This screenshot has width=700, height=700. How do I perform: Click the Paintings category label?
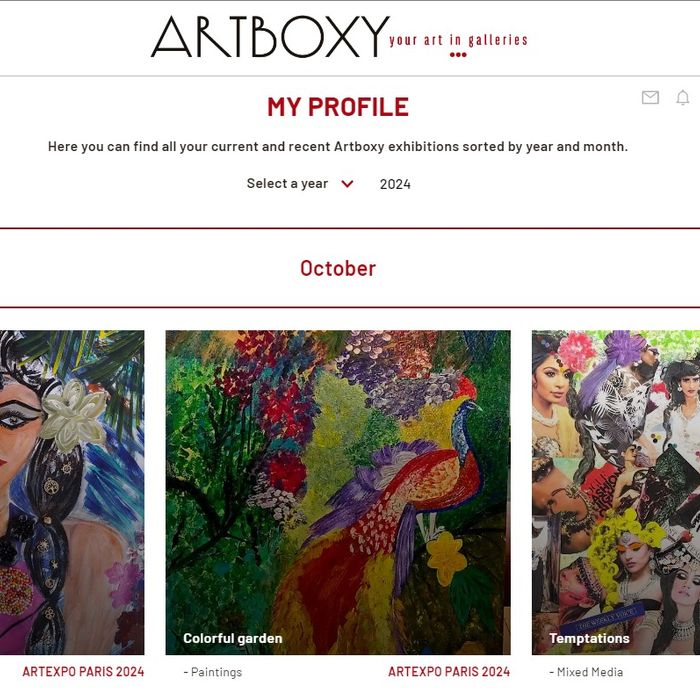click(213, 672)
